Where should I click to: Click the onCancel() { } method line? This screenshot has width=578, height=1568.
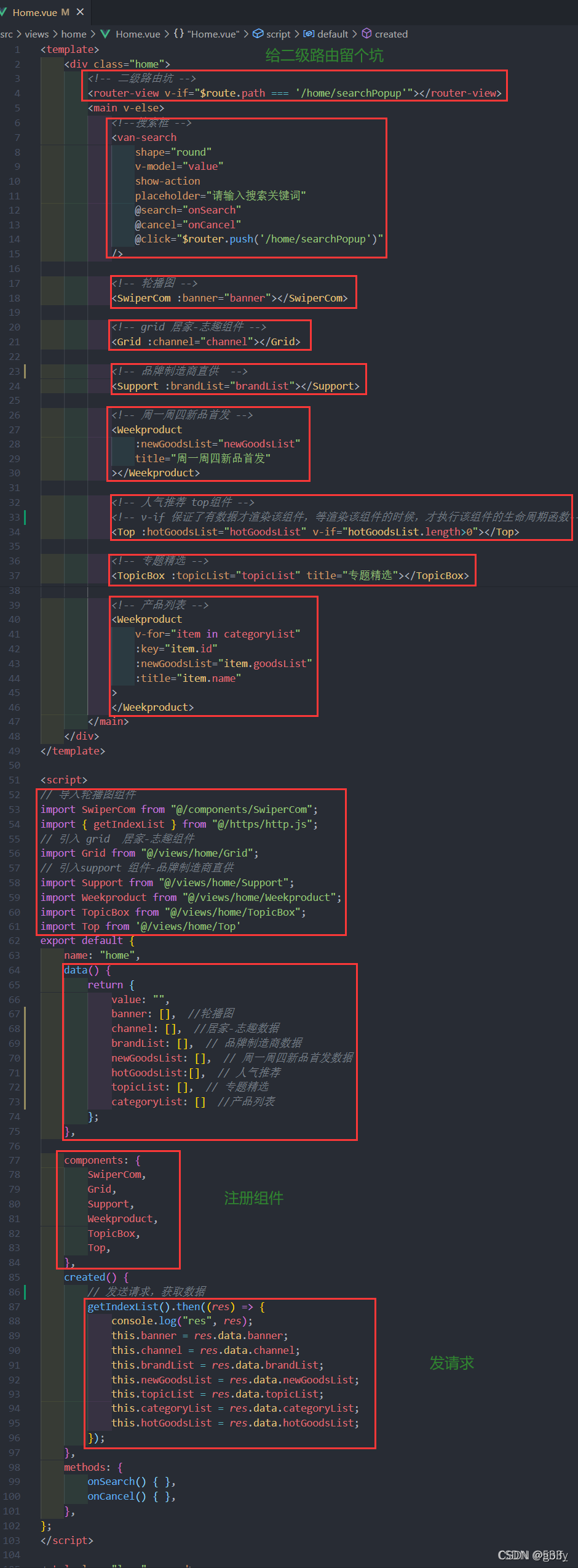(132, 1496)
